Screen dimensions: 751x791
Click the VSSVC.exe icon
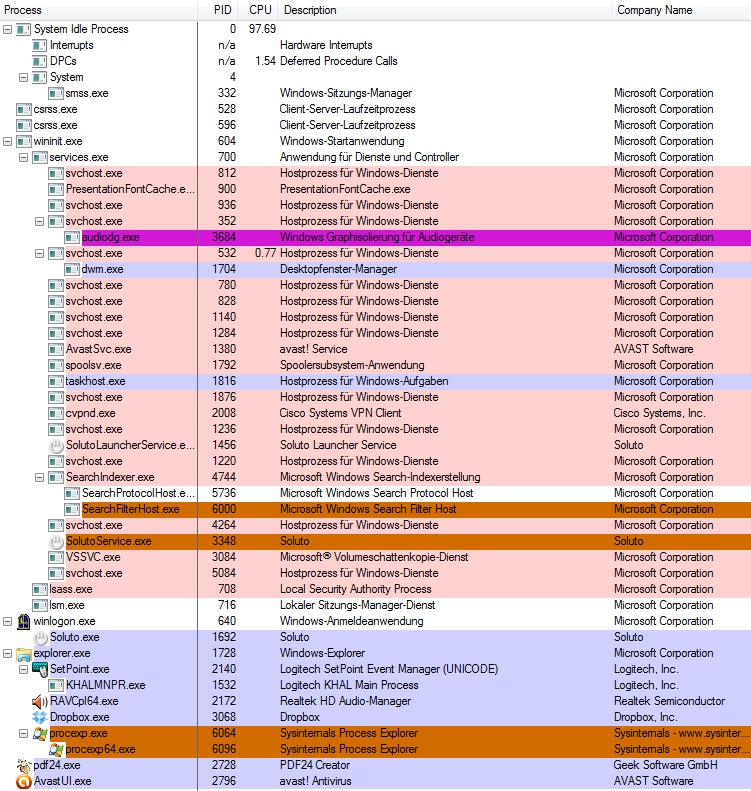[55, 557]
